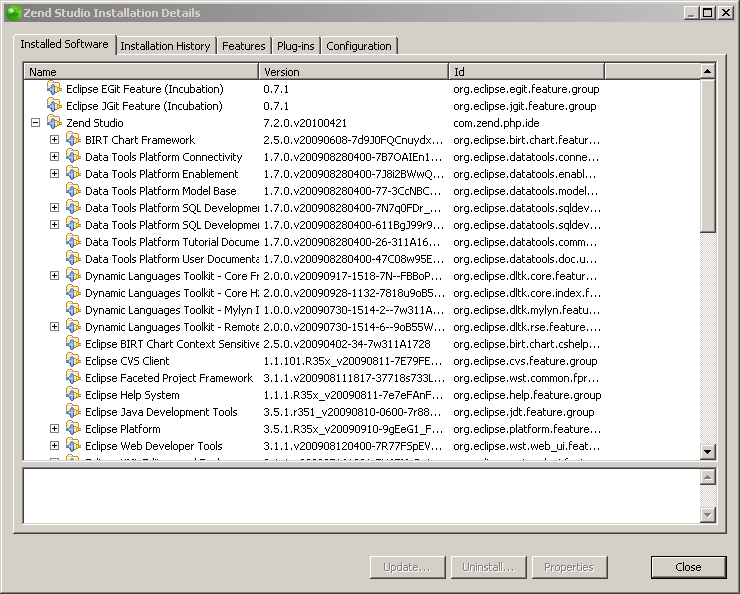The width and height of the screenshot is (740, 594).
Task: Select the Eclipse CVS Client row
Action: 362,360
